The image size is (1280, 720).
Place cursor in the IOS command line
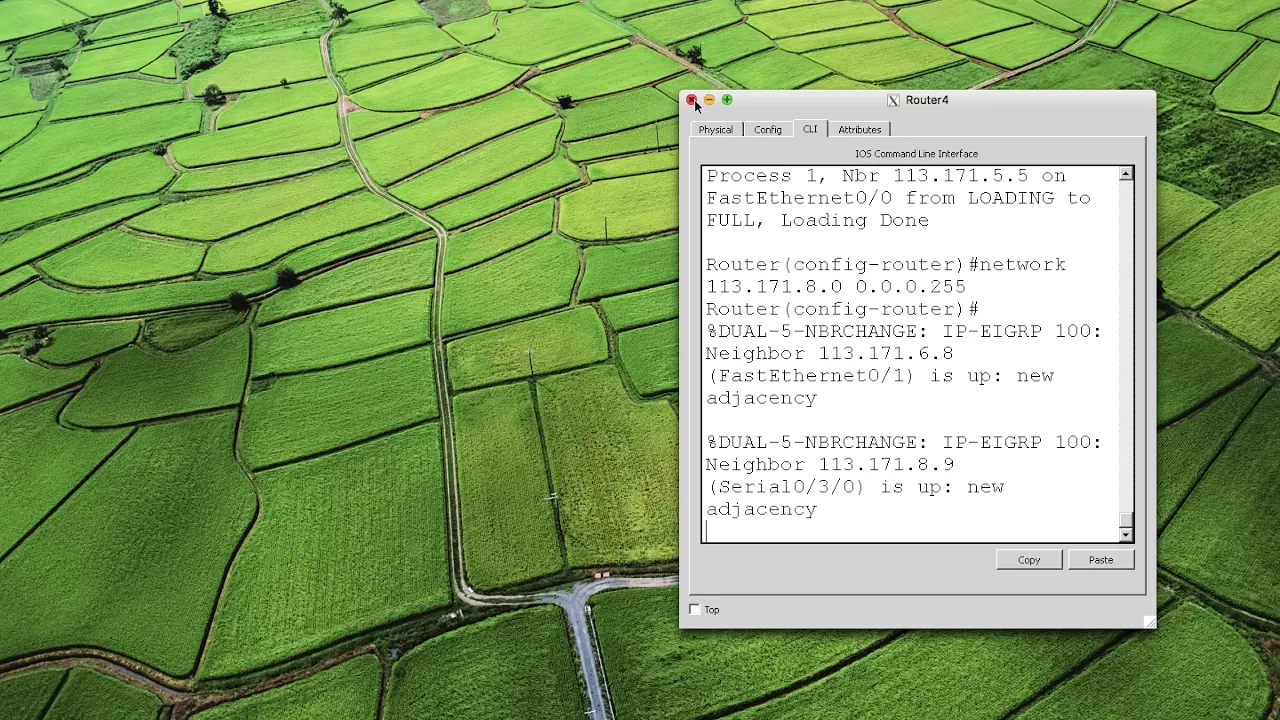click(x=910, y=531)
